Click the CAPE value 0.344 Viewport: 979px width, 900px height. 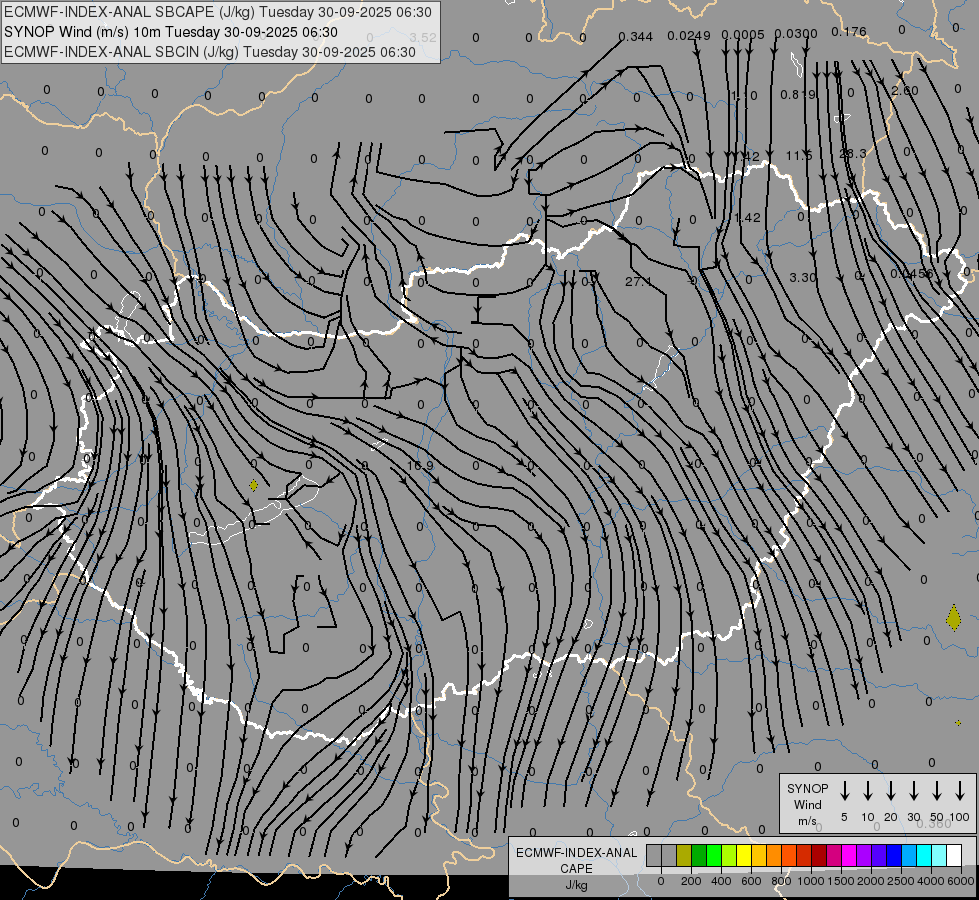(x=636, y=37)
